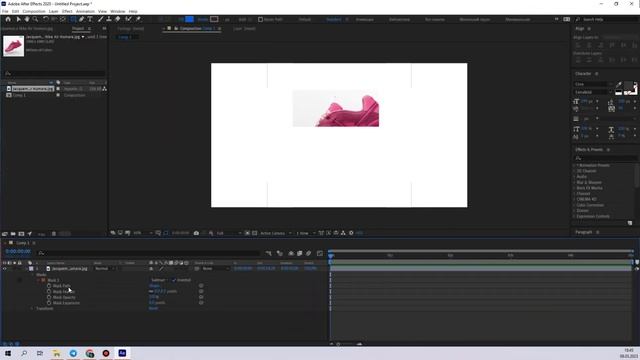Click the timeline layer search field

point(149,253)
